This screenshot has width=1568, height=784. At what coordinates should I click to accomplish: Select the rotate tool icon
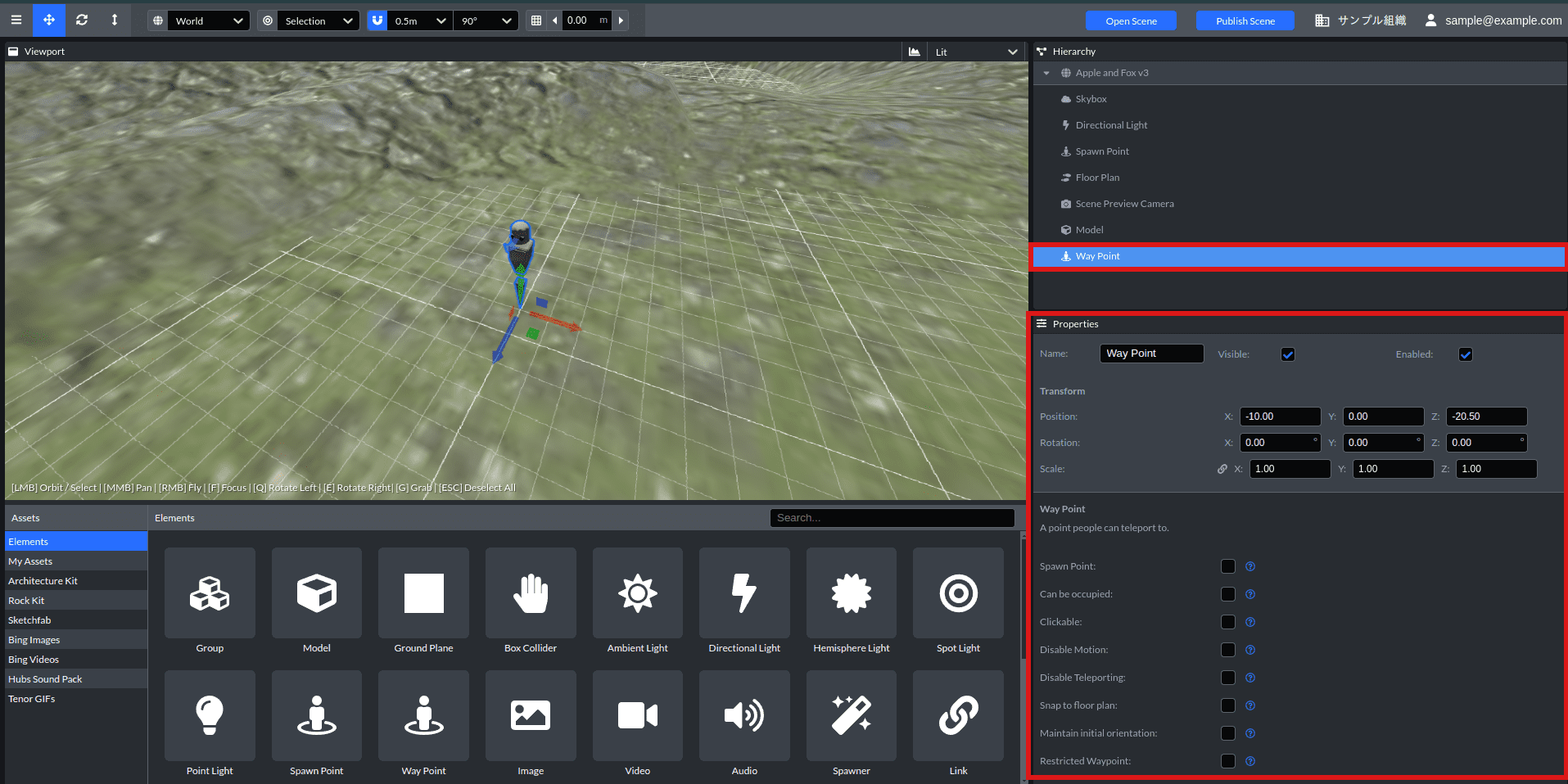coord(82,20)
